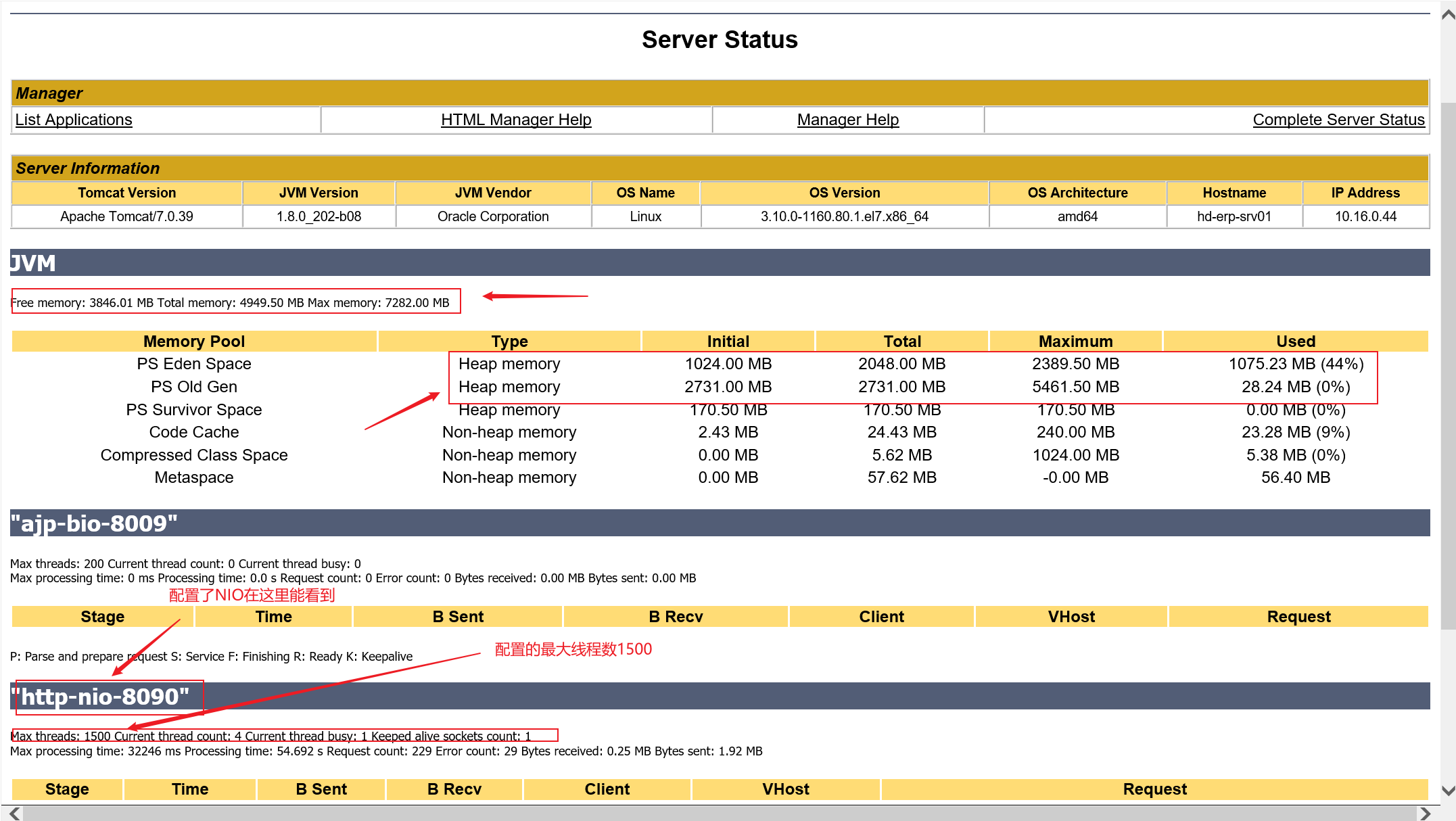Click the PS Survivor Space row label
Screen dimensions: 1456x821
click(194, 410)
